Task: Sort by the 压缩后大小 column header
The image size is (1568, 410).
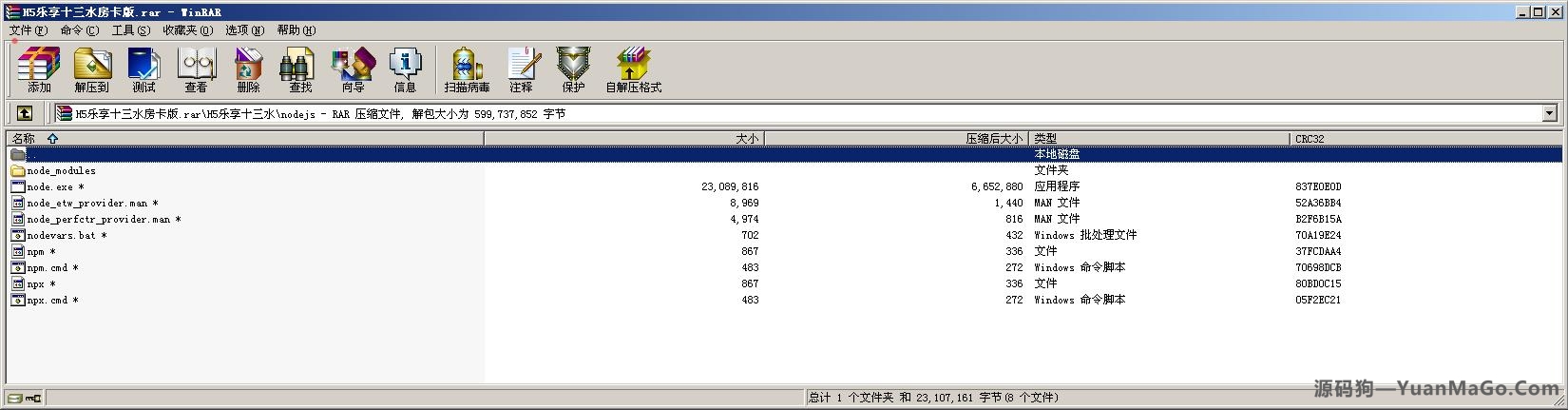Action: coord(897,138)
